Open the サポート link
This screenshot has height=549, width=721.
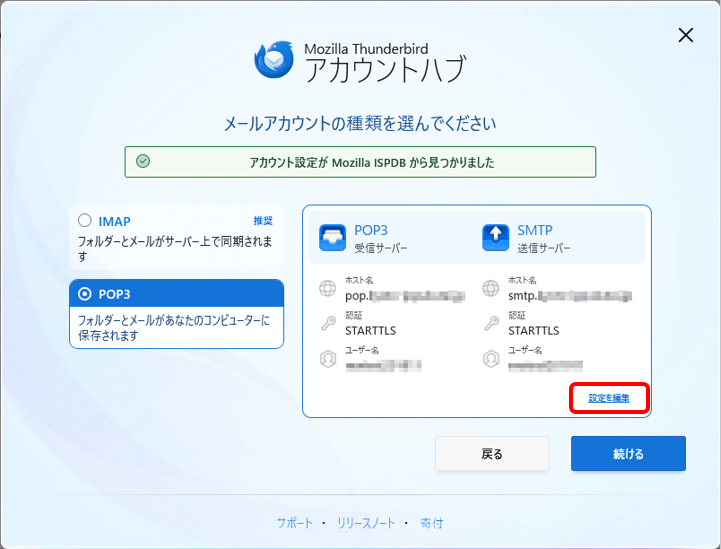pos(295,523)
